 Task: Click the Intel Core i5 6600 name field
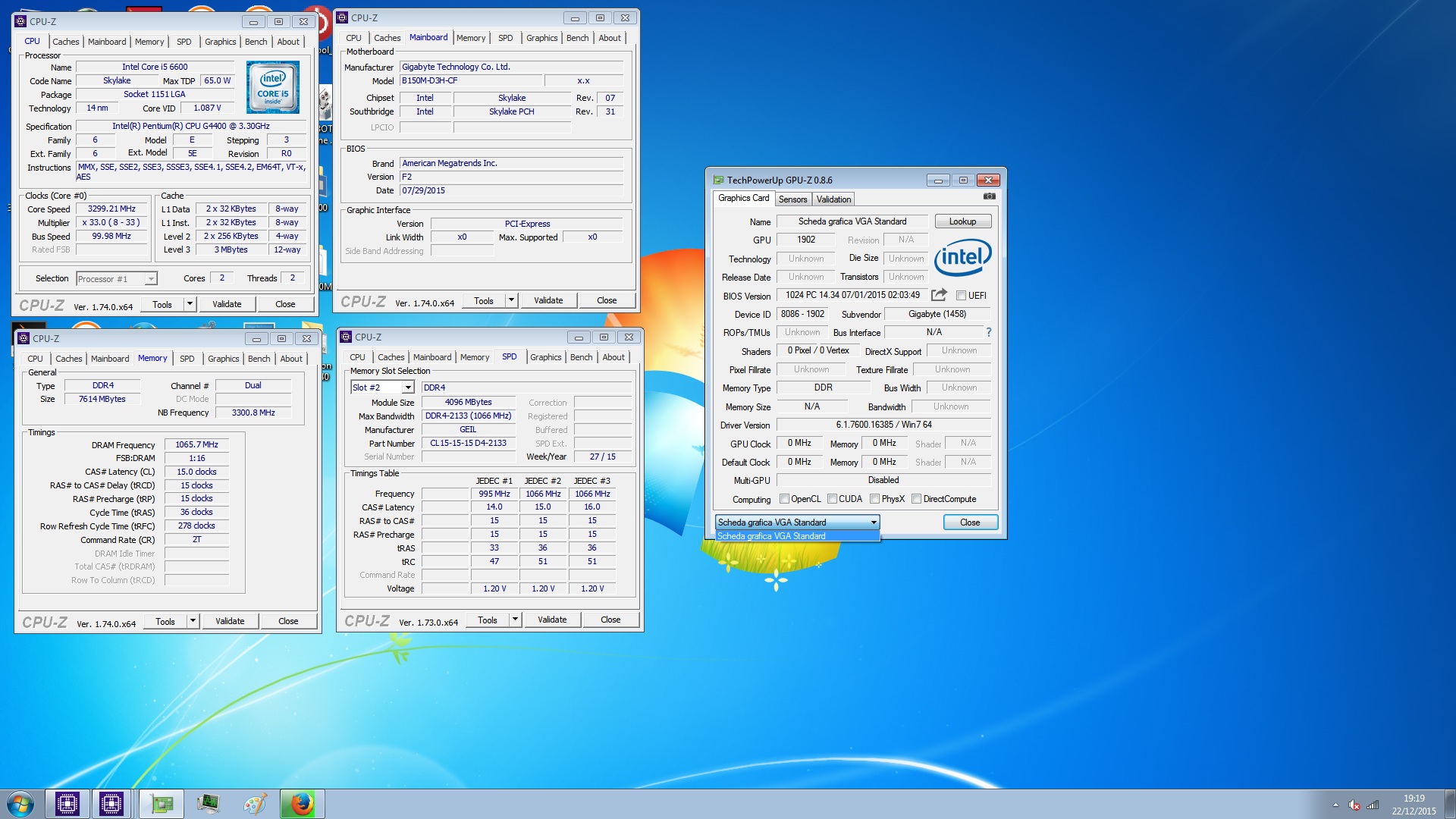155,67
